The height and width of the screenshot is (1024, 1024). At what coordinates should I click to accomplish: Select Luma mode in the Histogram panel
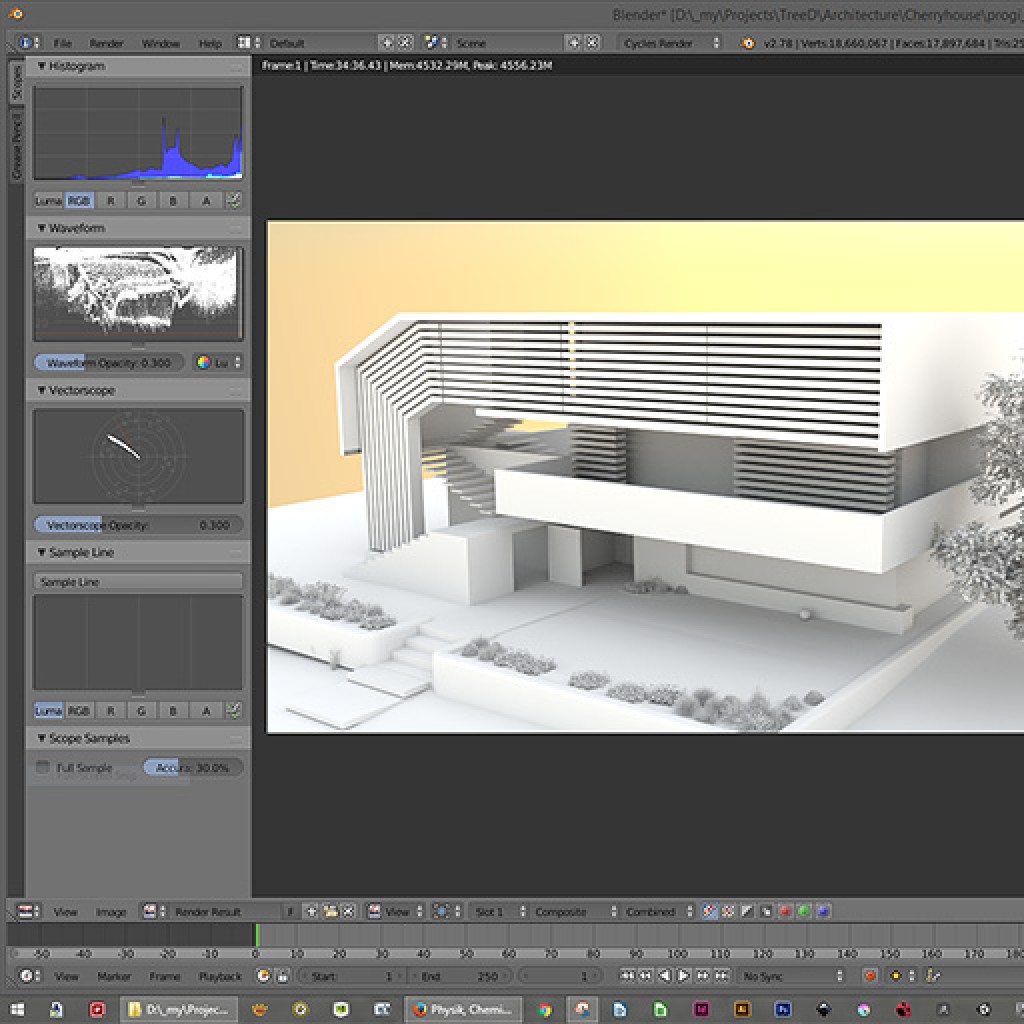tap(48, 200)
